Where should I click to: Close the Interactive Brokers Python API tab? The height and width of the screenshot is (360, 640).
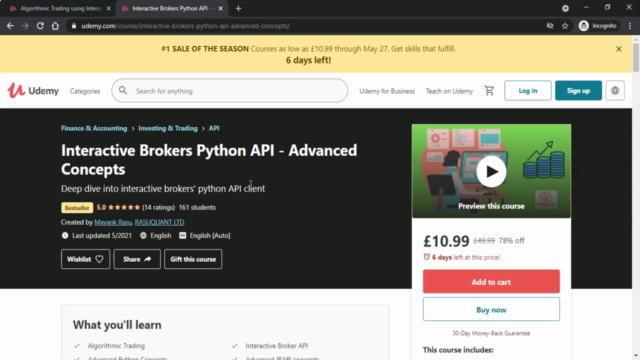click(x=220, y=8)
